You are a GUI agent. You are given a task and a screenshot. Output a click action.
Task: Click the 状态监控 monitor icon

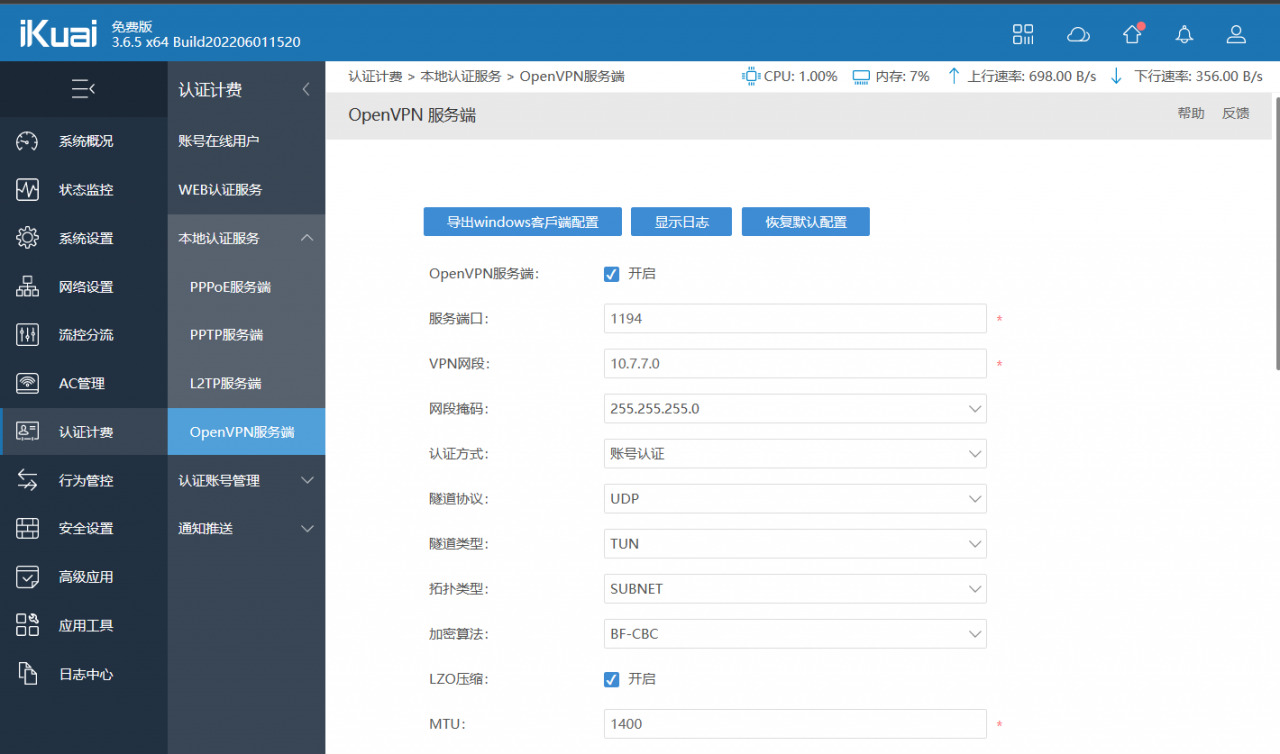click(x=27, y=189)
